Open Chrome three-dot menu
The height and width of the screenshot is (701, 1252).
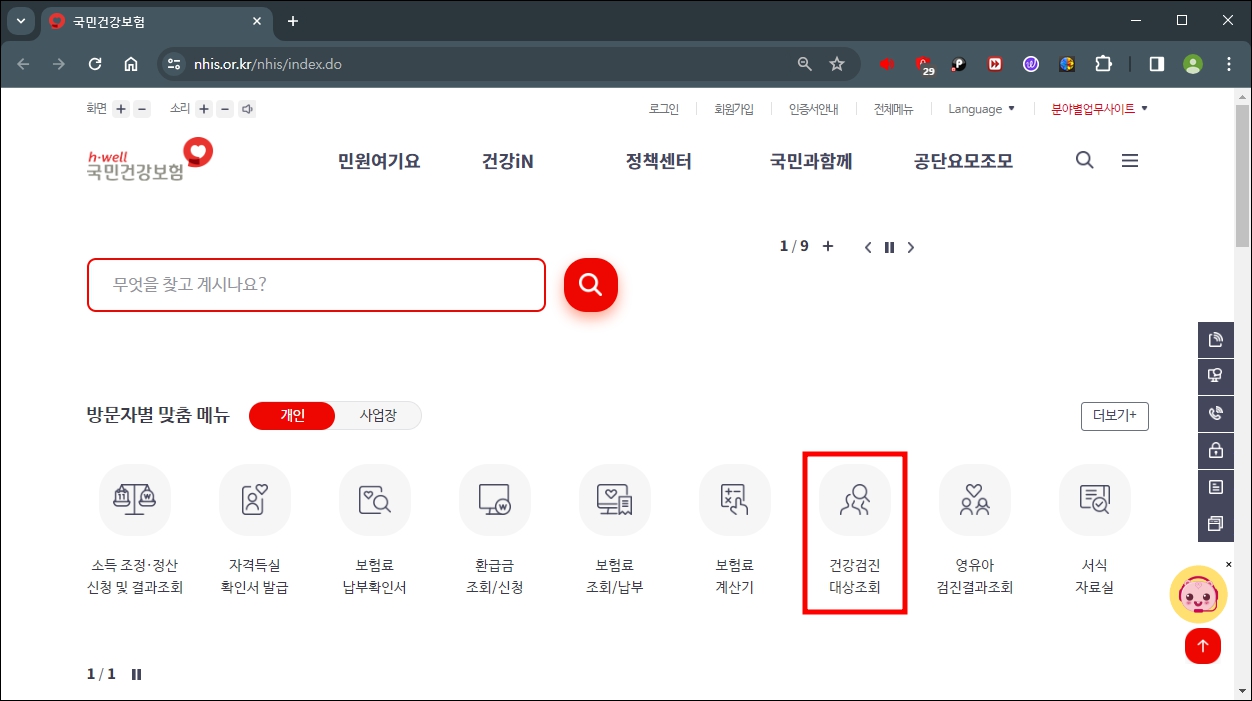point(1229,64)
